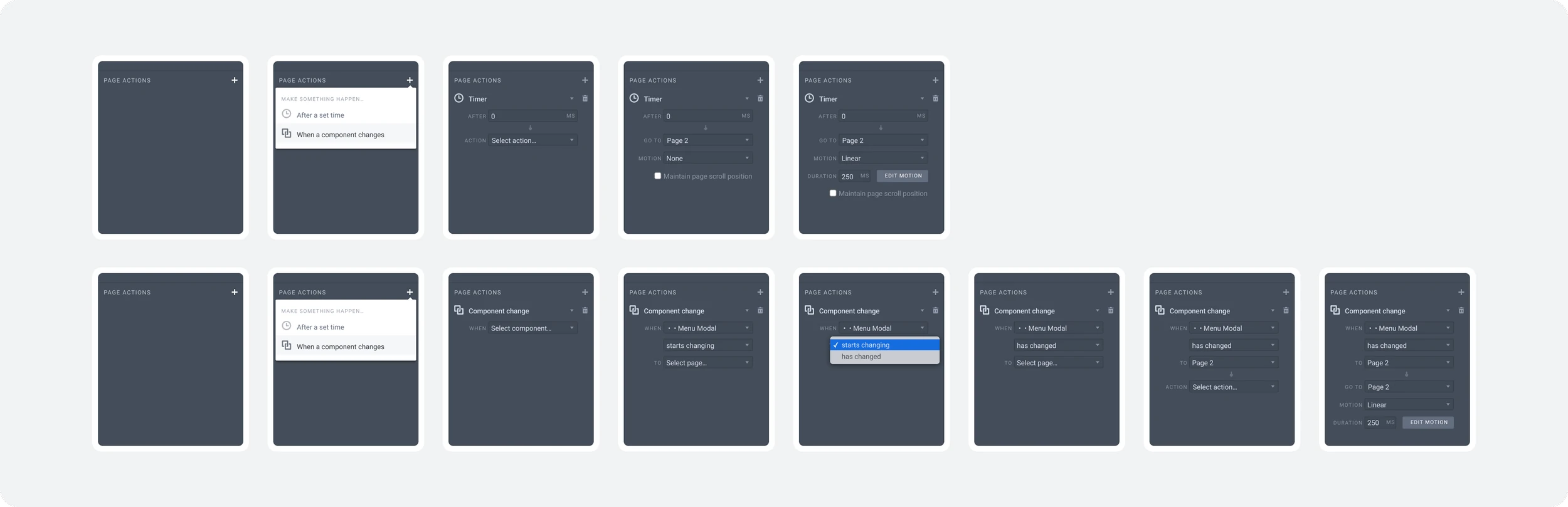Open Motion Linear dropdown in the Timer panel
Viewport: 1568px width, 507px height.
click(x=884, y=158)
